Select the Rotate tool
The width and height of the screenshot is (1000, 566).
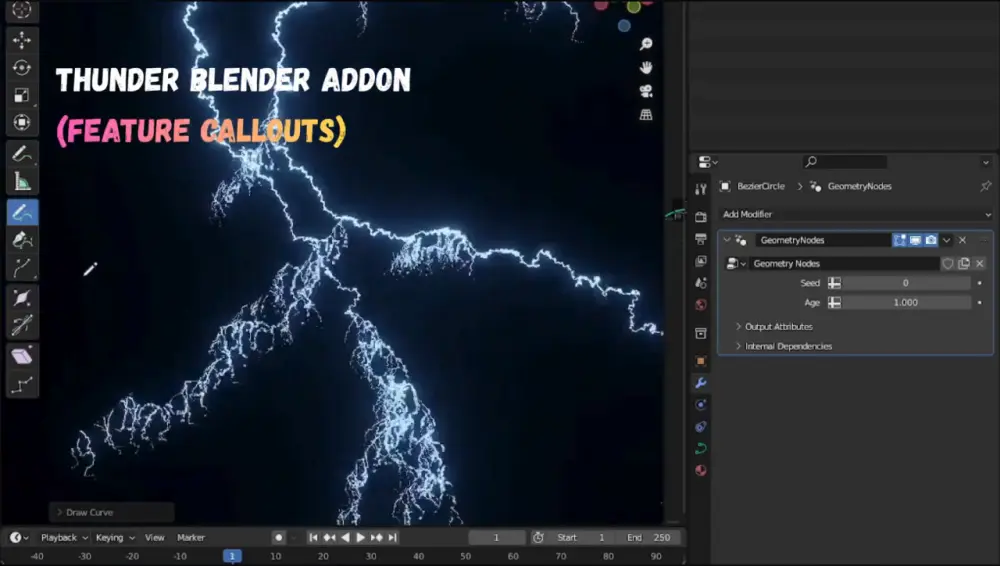pos(22,68)
